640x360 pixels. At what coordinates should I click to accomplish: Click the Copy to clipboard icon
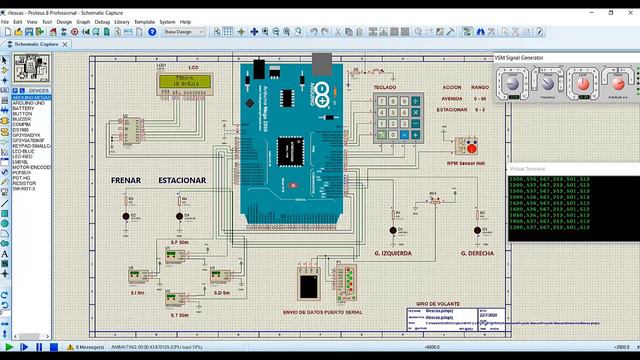tap(349, 32)
